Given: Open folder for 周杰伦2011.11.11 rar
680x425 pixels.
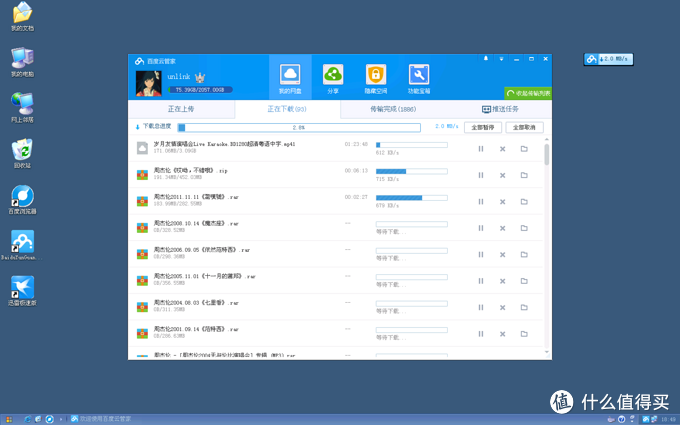Looking at the screenshot, I should tap(524, 202).
